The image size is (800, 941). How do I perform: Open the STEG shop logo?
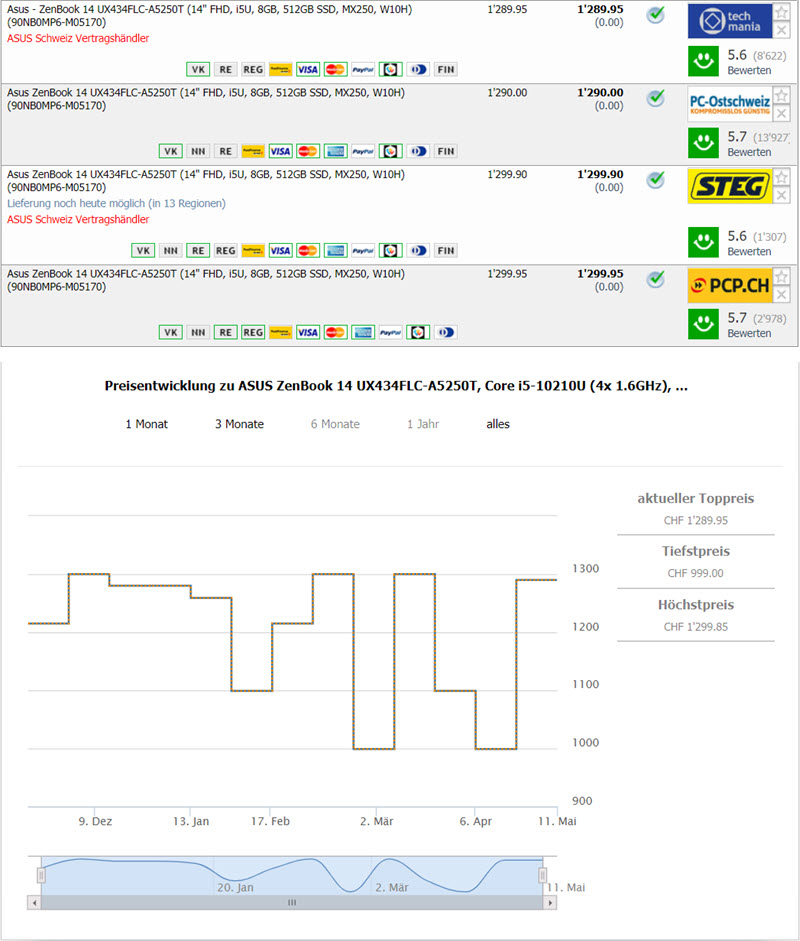pyautogui.click(x=729, y=187)
